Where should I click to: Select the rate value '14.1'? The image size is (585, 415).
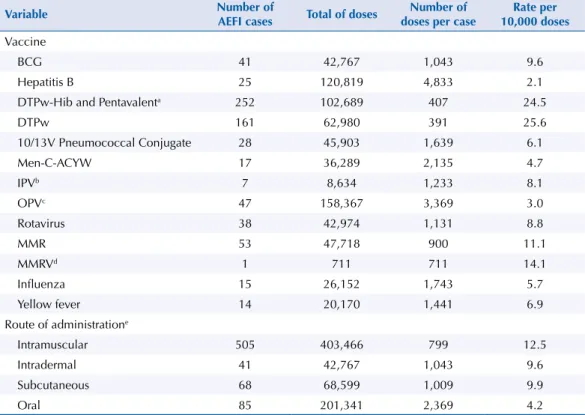point(535,264)
